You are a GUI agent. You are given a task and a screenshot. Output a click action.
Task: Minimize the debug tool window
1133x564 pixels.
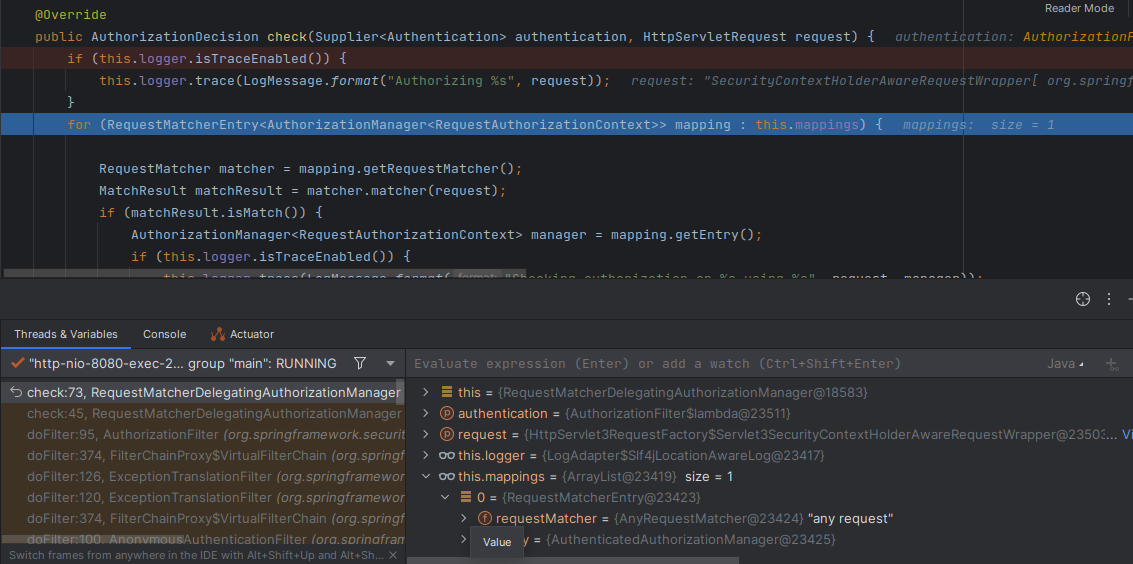[1128, 300]
